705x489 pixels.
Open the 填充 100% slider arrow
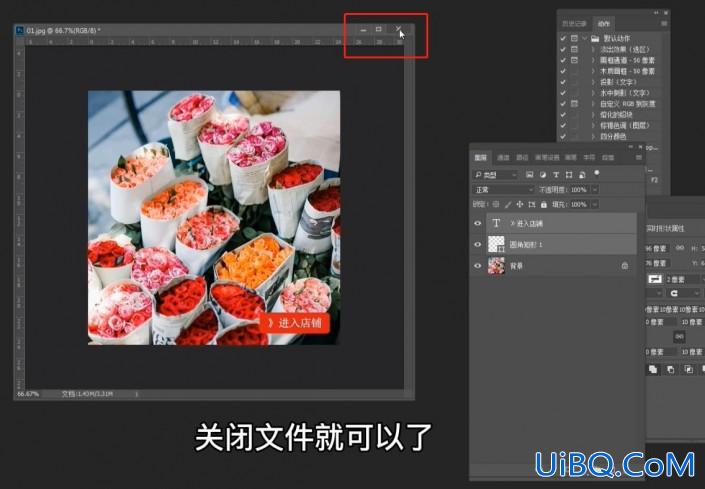(595, 204)
